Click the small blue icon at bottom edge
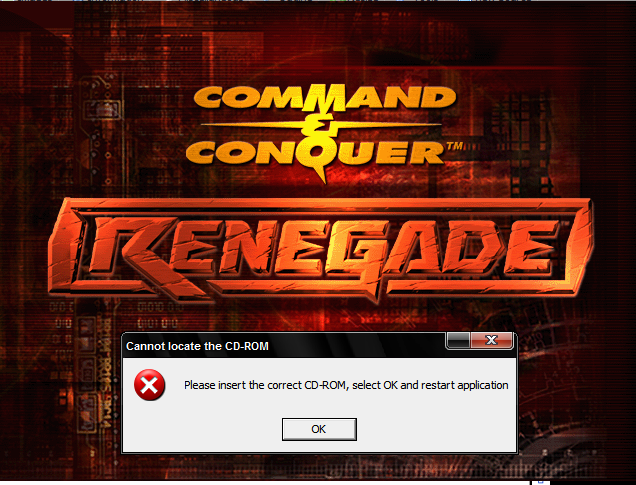Viewport: 636px width, 485px height. (541, 483)
